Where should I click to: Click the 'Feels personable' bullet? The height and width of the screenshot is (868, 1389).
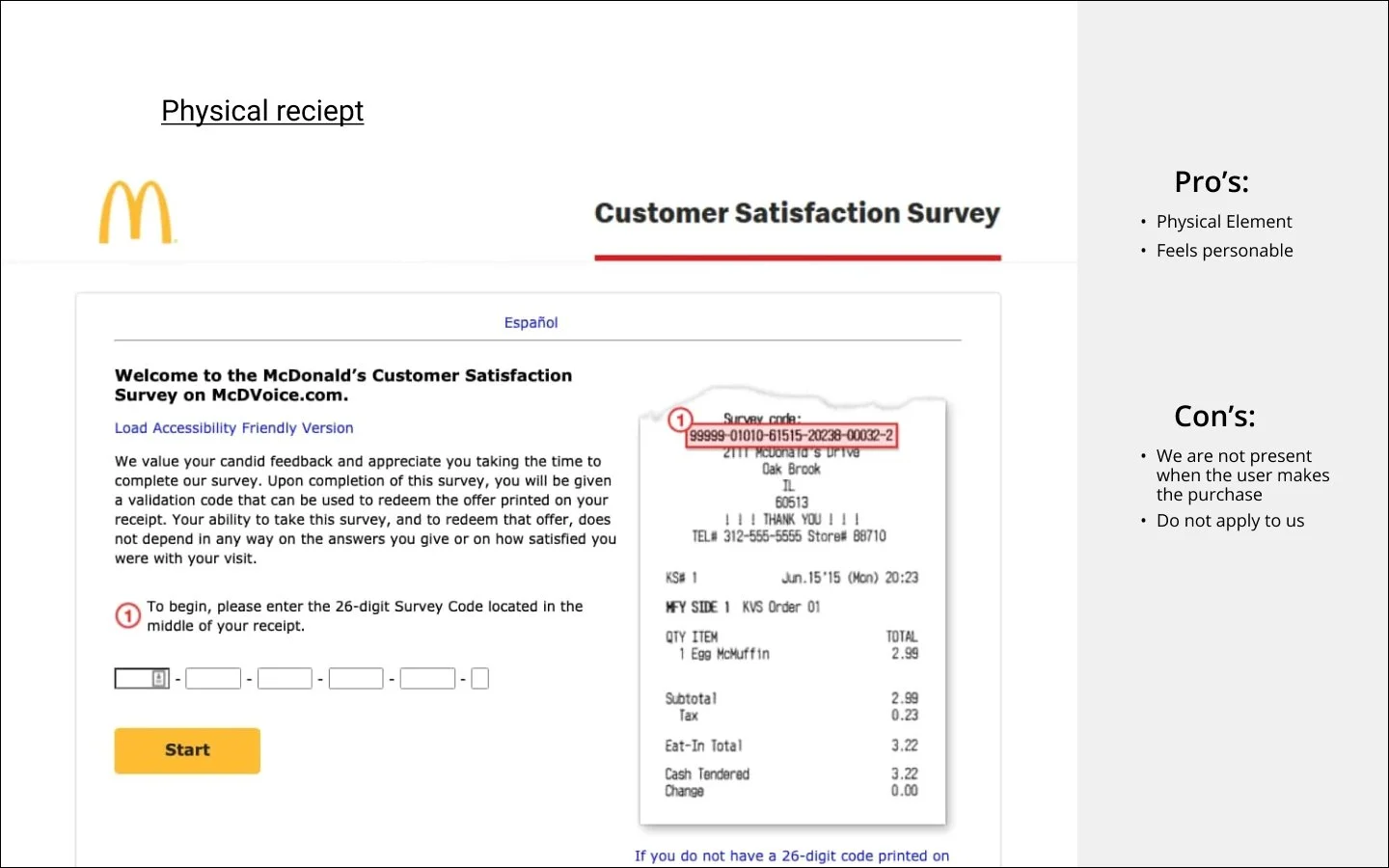[1225, 251]
